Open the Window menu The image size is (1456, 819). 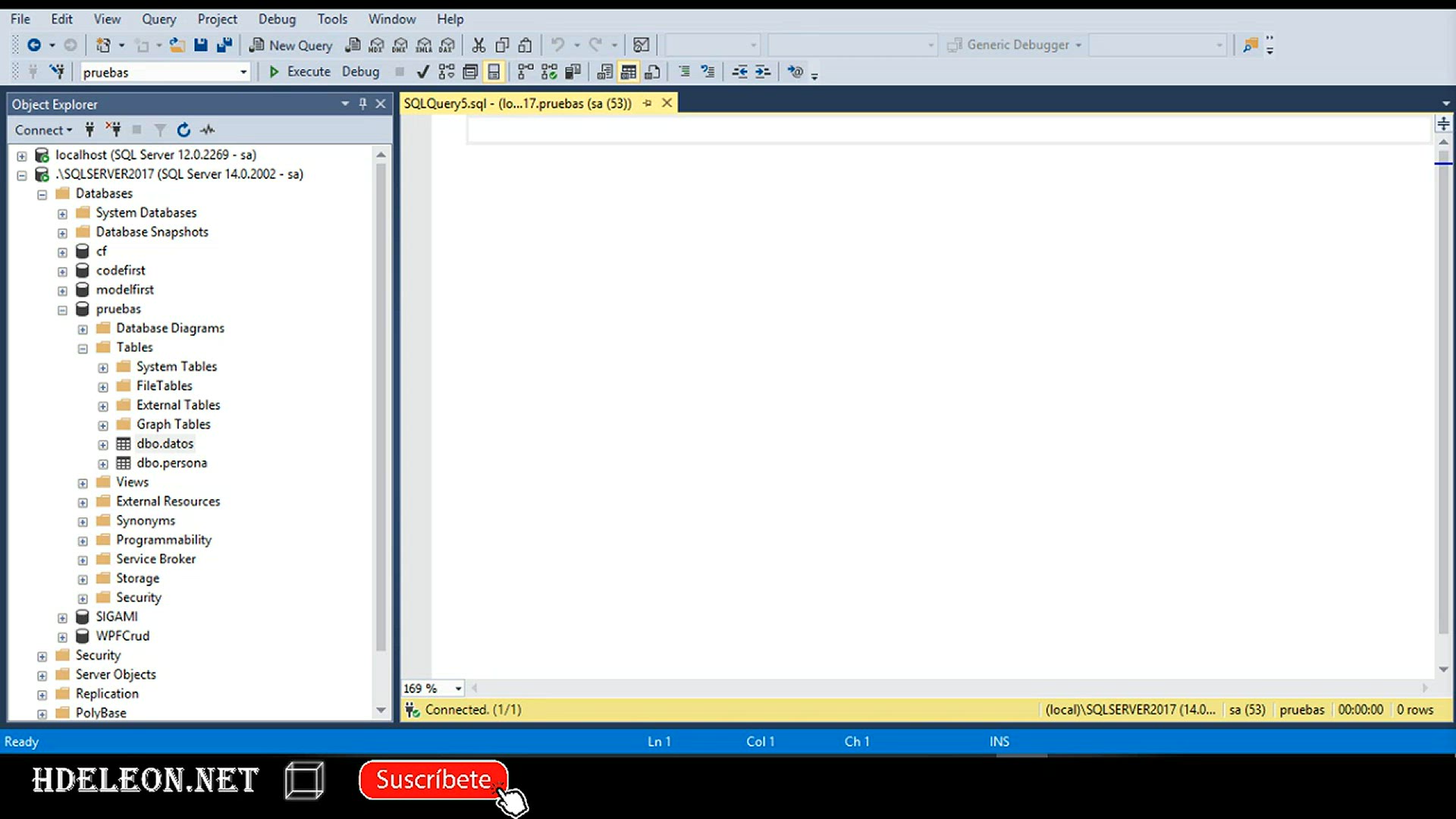pyautogui.click(x=392, y=19)
